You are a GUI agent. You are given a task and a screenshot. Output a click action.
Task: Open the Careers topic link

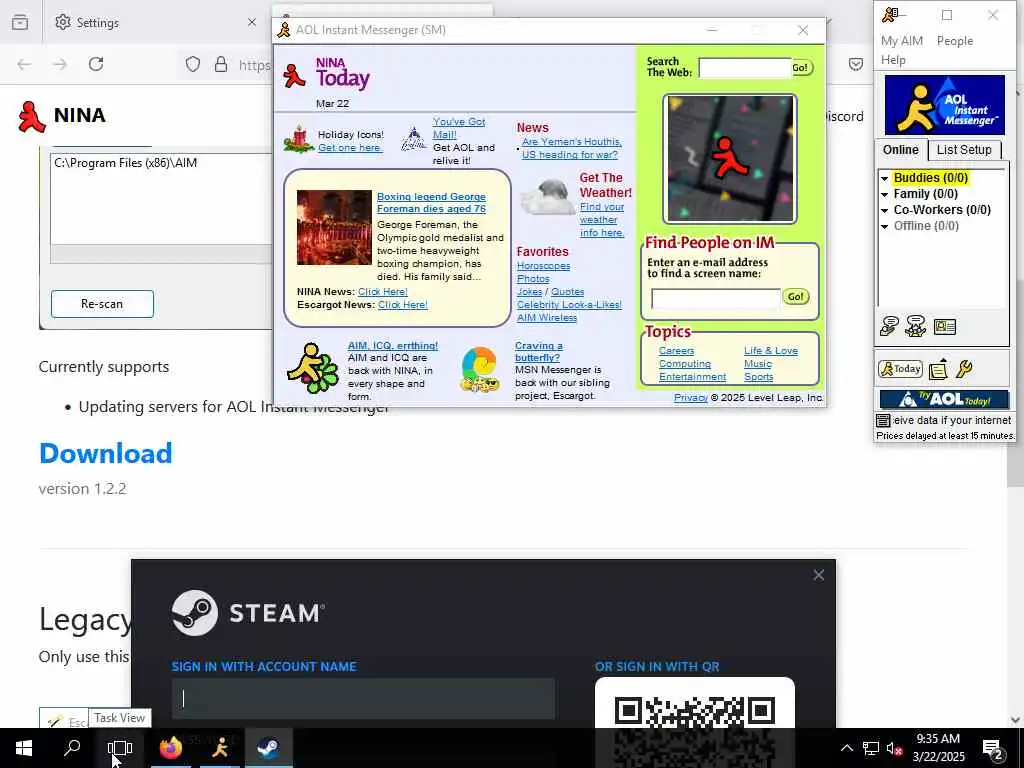pyautogui.click(x=676, y=351)
